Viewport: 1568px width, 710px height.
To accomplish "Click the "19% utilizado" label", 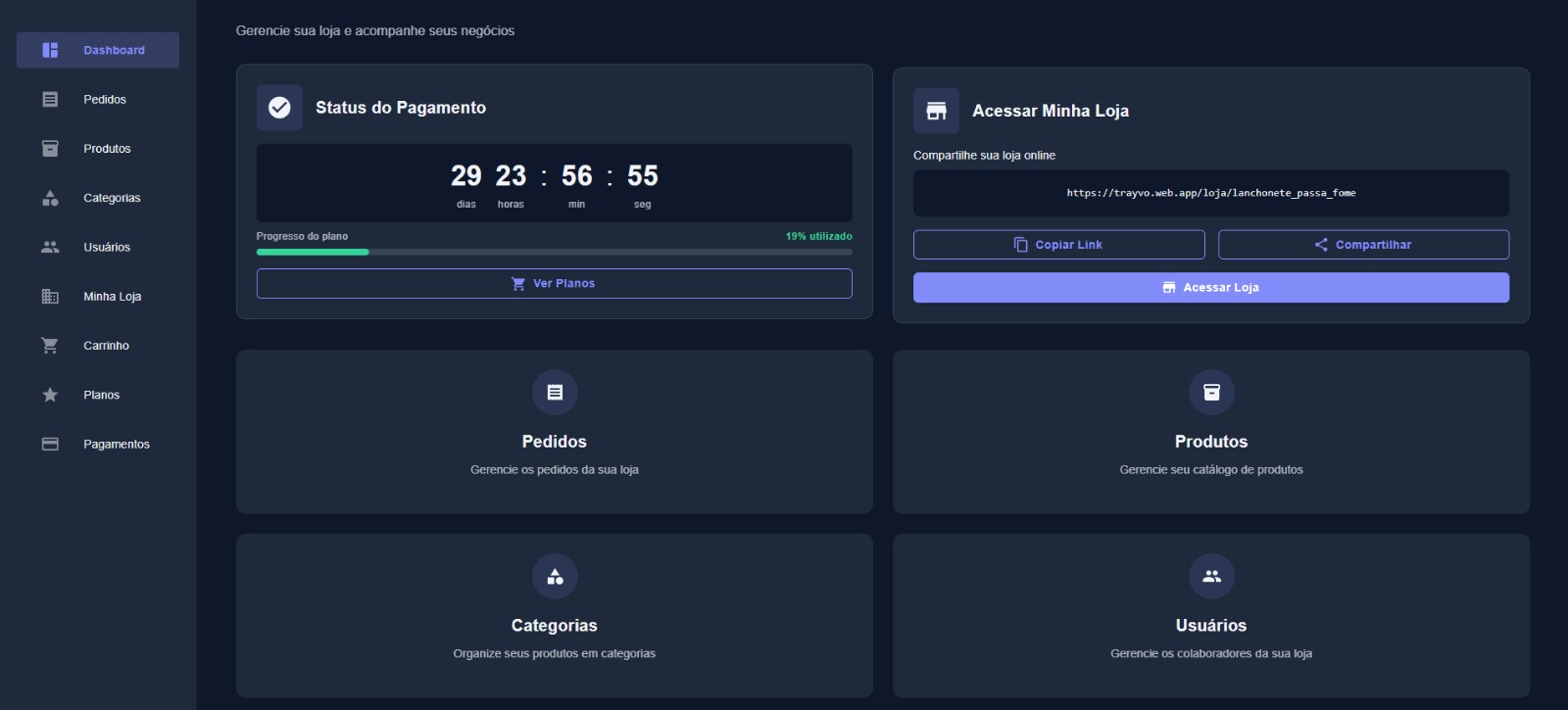I will pyautogui.click(x=819, y=236).
